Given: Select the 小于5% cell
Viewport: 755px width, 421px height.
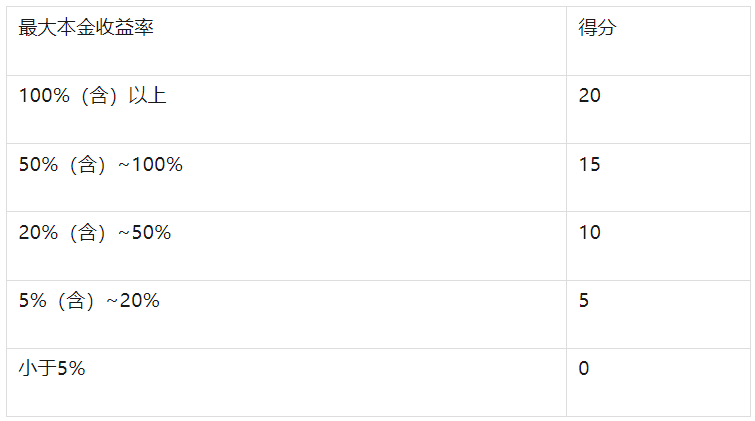Looking at the screenshot, I should coord(52,368).
